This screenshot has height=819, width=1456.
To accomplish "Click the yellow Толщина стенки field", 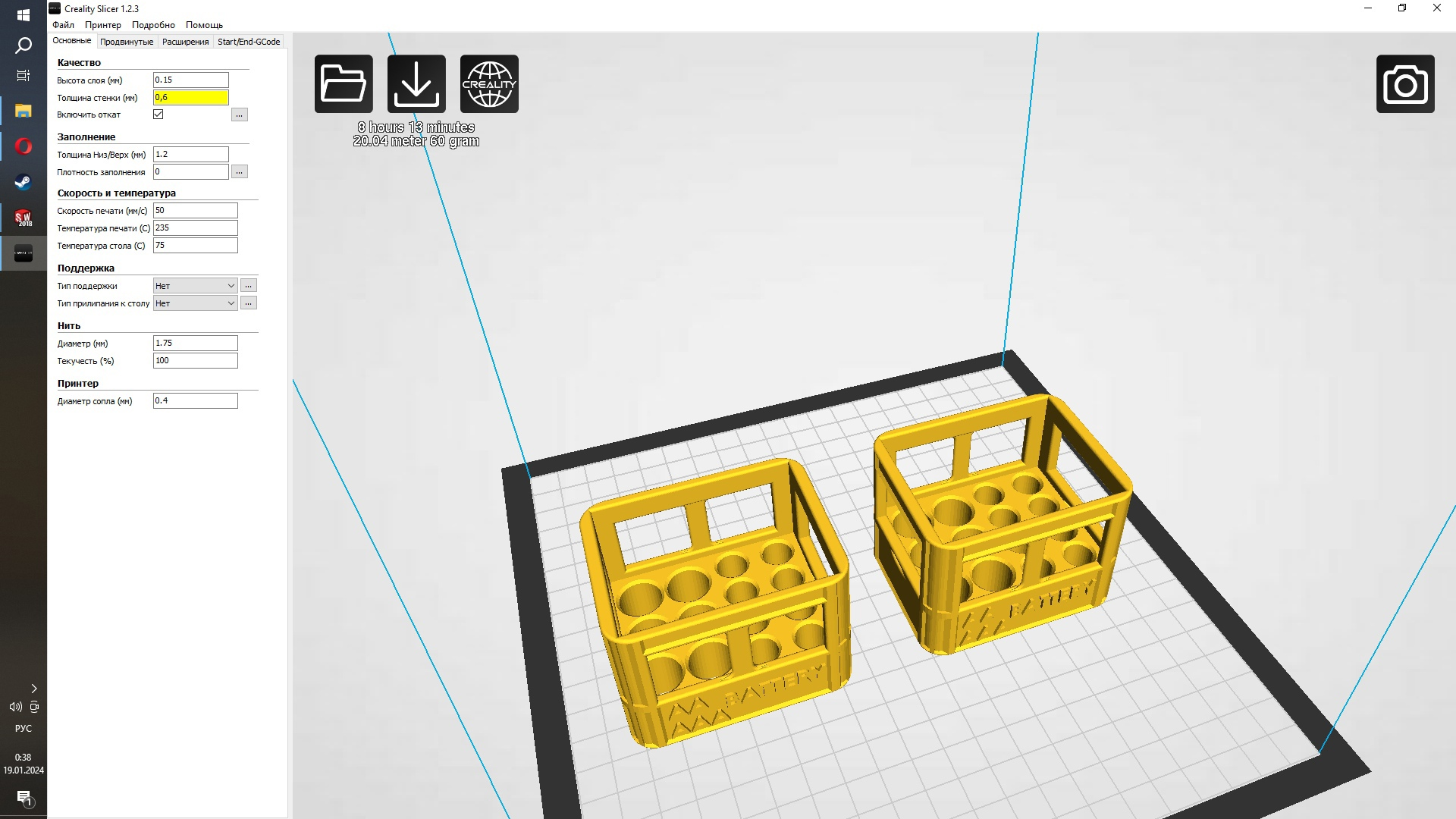I will [190, 97].
